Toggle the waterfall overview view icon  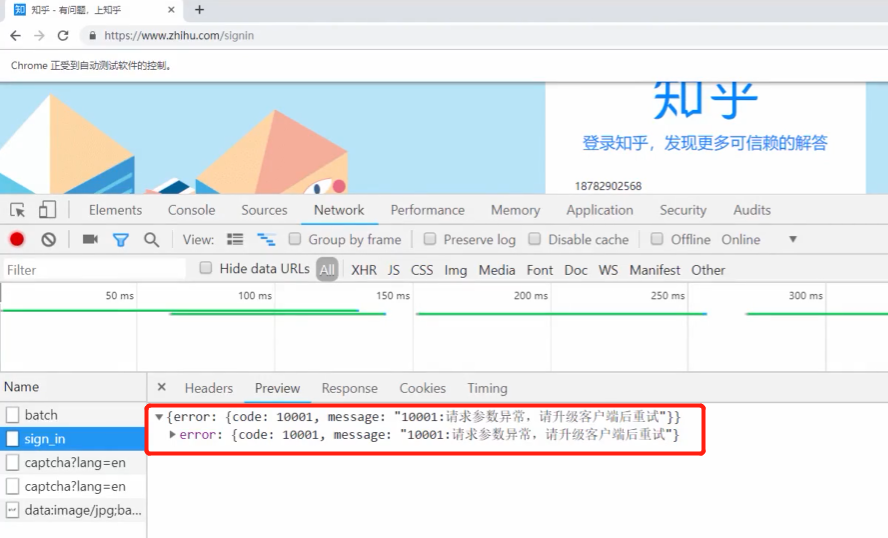[x=266, y=240]
